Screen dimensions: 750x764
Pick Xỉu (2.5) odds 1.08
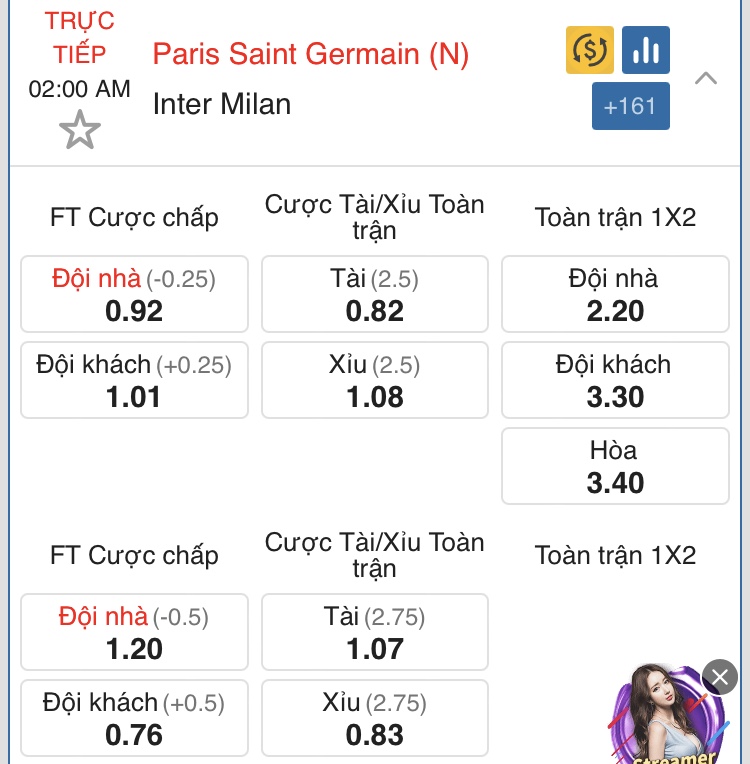[375, 380]
